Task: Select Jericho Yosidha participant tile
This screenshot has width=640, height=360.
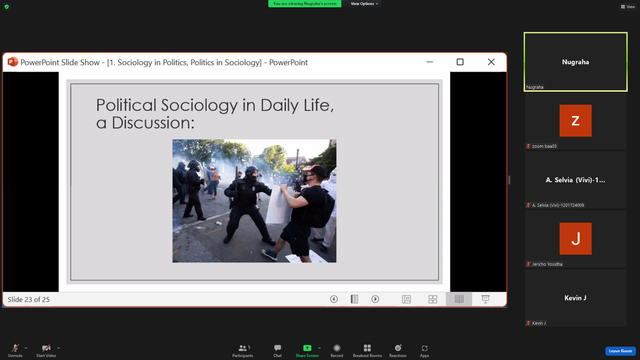Action: (x=576, y=239)
